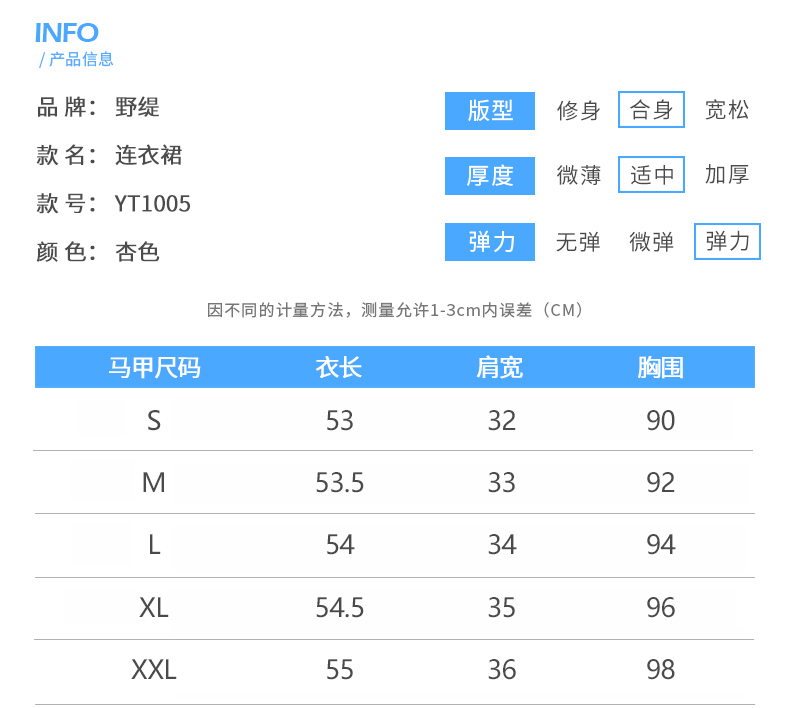Select the 微弹 elasticity option
790x708 pixels.
coord(651,242)
